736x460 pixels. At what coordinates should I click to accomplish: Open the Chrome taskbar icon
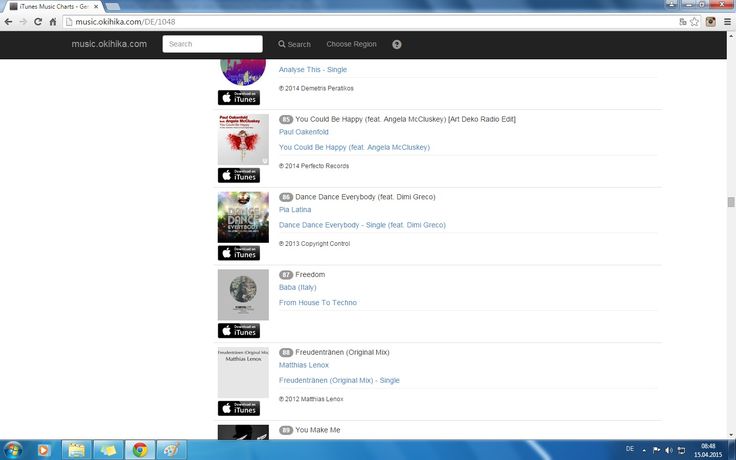[x=140, y=450]
